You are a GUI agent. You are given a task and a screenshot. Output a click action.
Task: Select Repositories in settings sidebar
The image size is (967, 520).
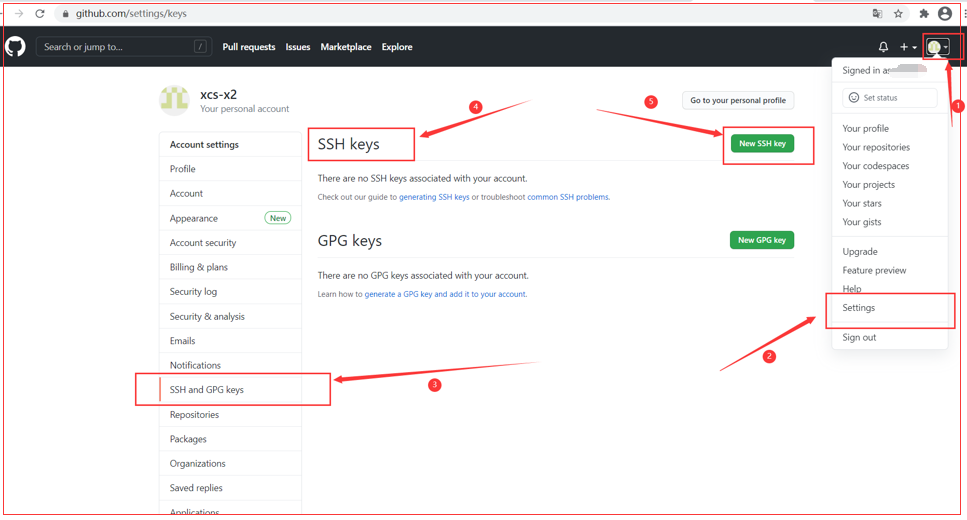(x=230, y=415)
